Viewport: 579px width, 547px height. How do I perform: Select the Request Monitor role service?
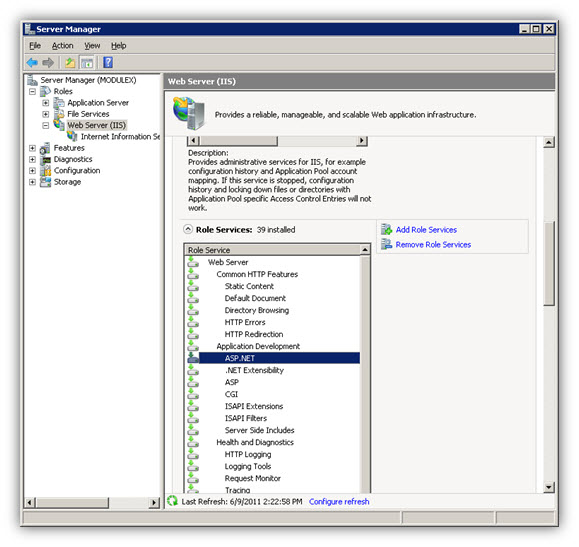(253, 478)
